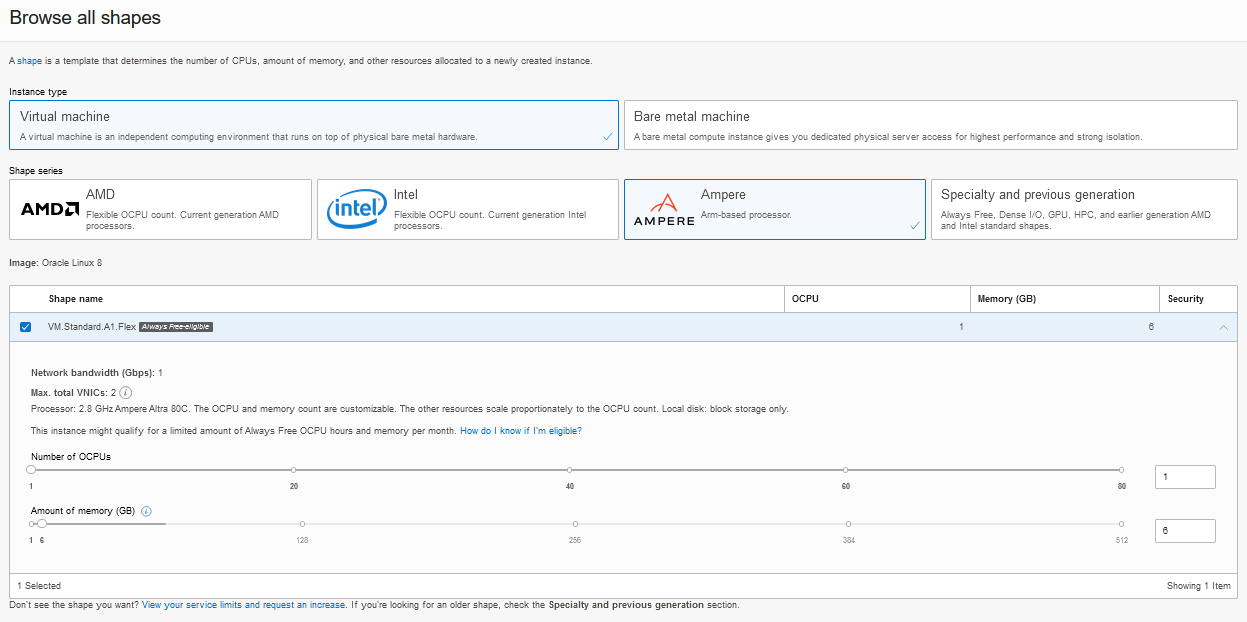Click the OCPU count input field

coord(1185,477)
